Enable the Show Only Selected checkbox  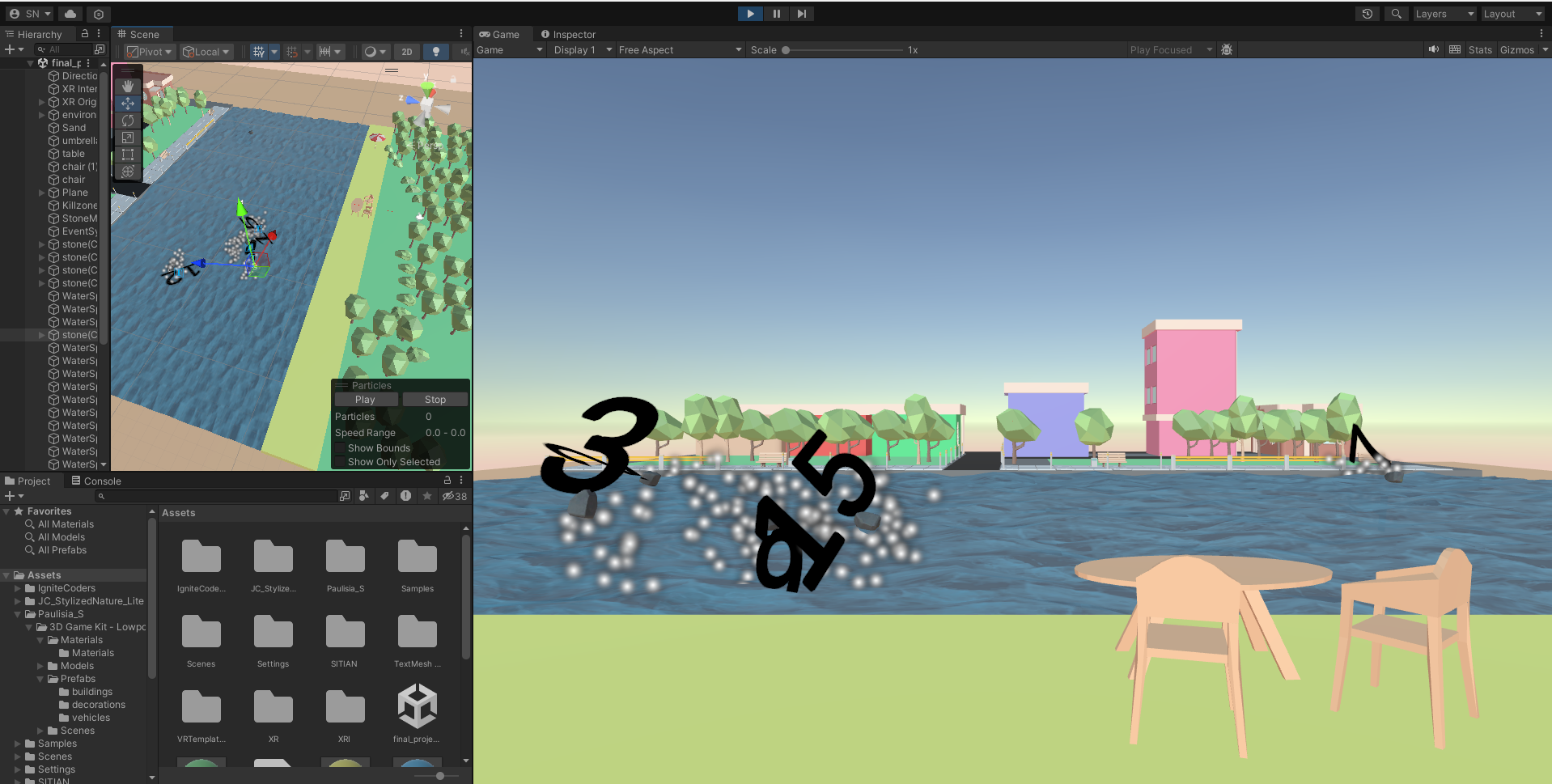coord(341,462)
